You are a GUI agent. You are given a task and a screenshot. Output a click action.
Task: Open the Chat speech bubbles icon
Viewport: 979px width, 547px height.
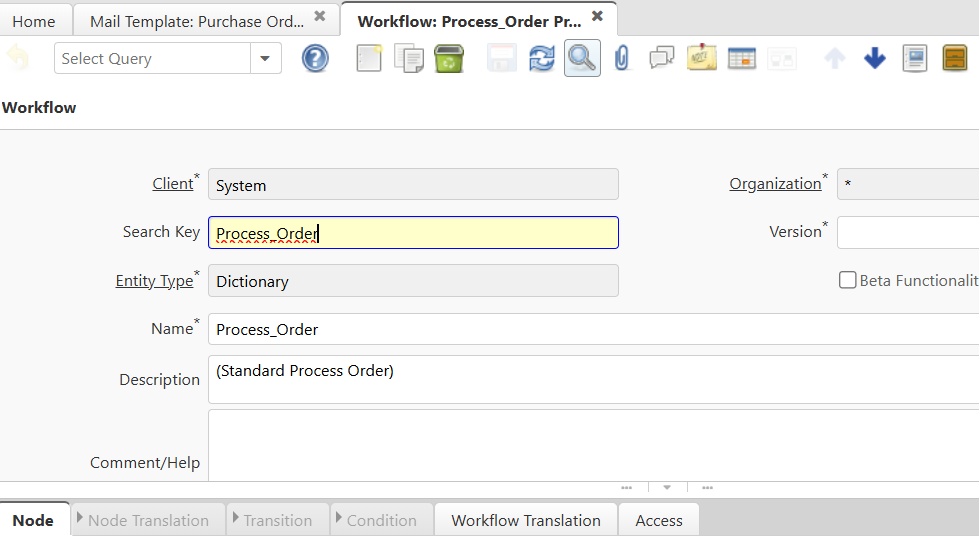click(x=661, y=59)
